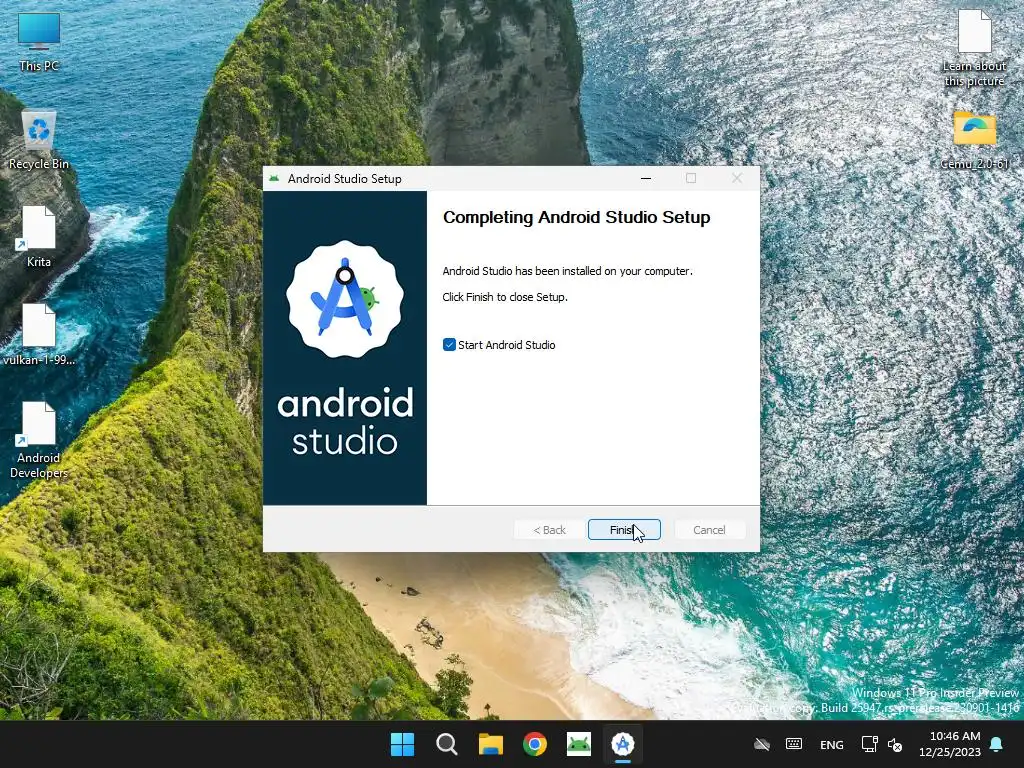Open the network status tray icon
The image size is (1024, 768).
869,744
